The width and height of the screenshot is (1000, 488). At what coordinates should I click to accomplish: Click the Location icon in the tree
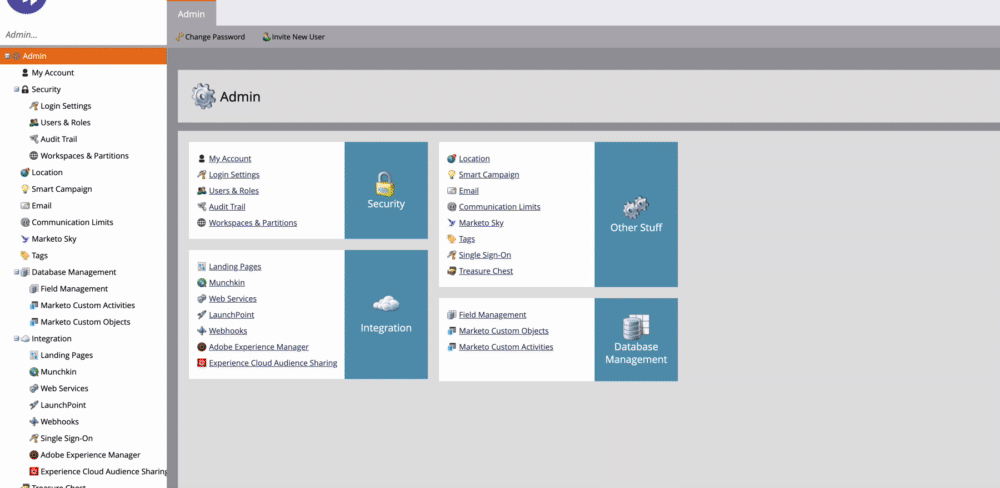tap(25, 172)
